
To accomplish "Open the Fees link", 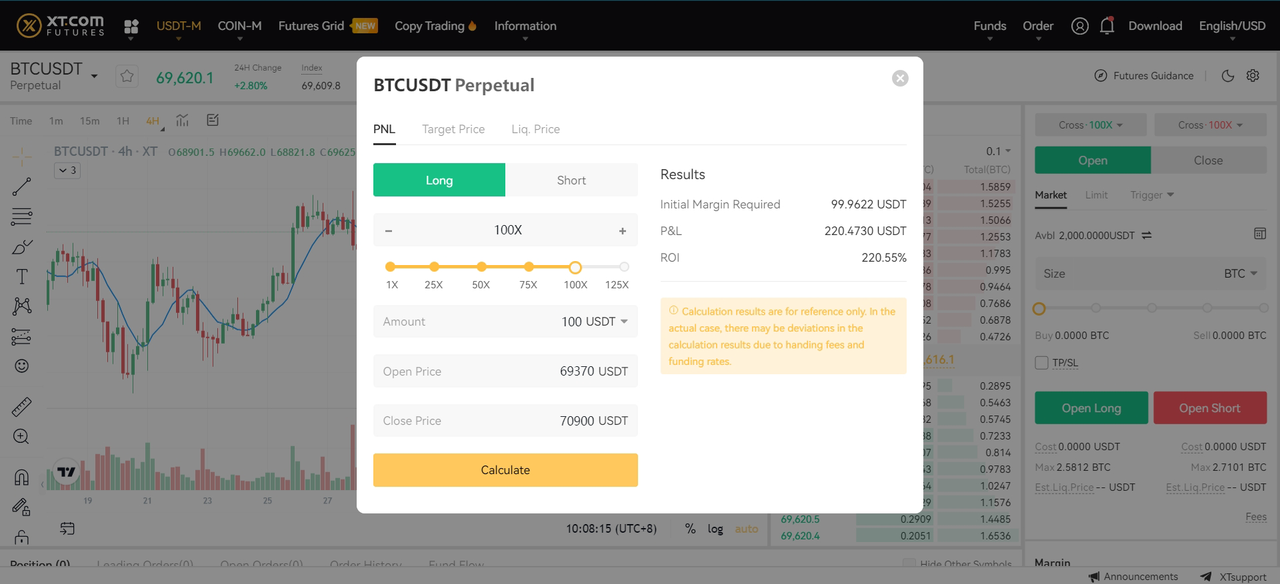I will tap(1256, 517).
